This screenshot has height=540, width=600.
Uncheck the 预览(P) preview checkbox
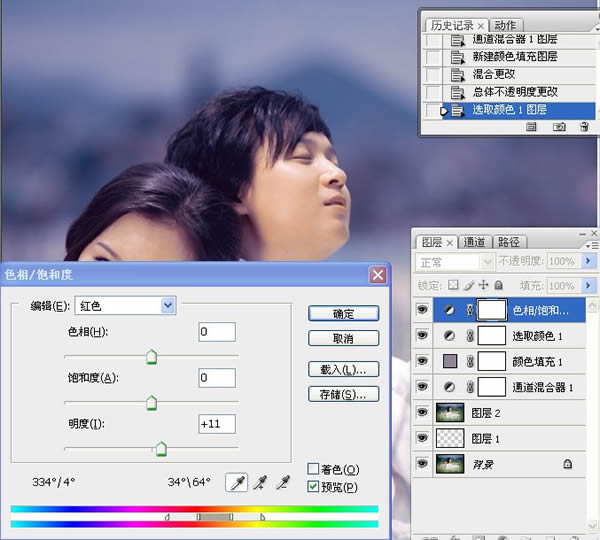coord(313,486)
